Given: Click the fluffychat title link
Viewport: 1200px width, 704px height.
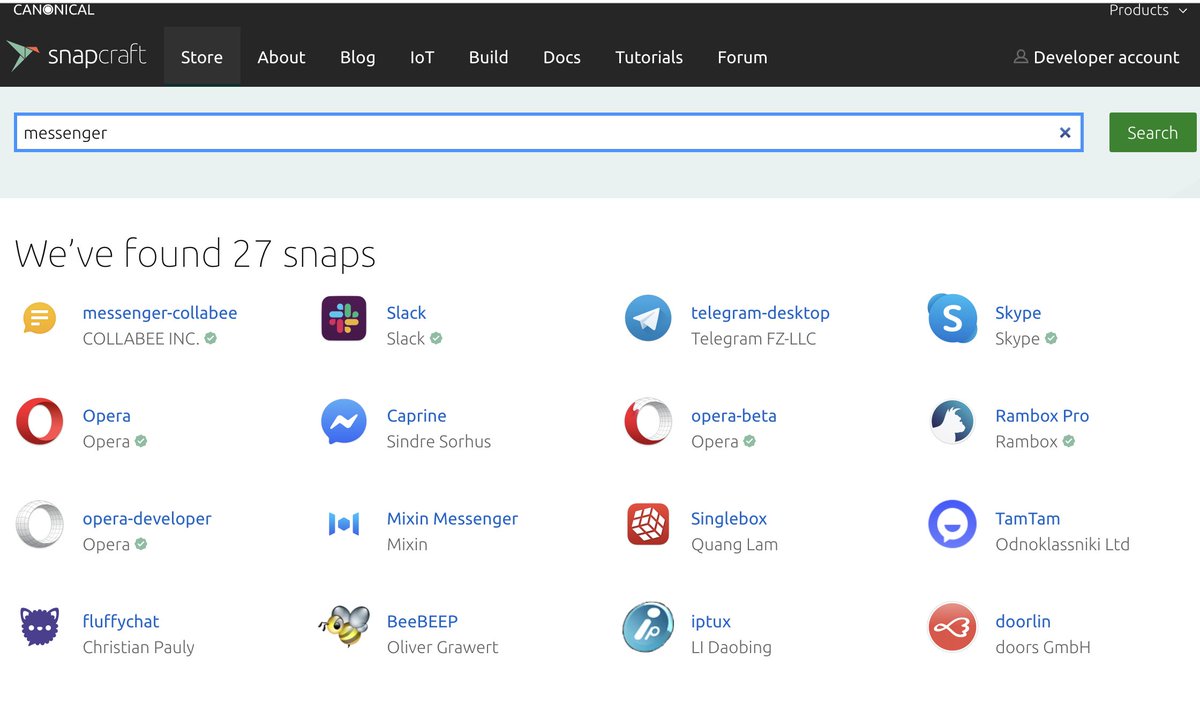Looking at the screenshot, I should 121,622.
